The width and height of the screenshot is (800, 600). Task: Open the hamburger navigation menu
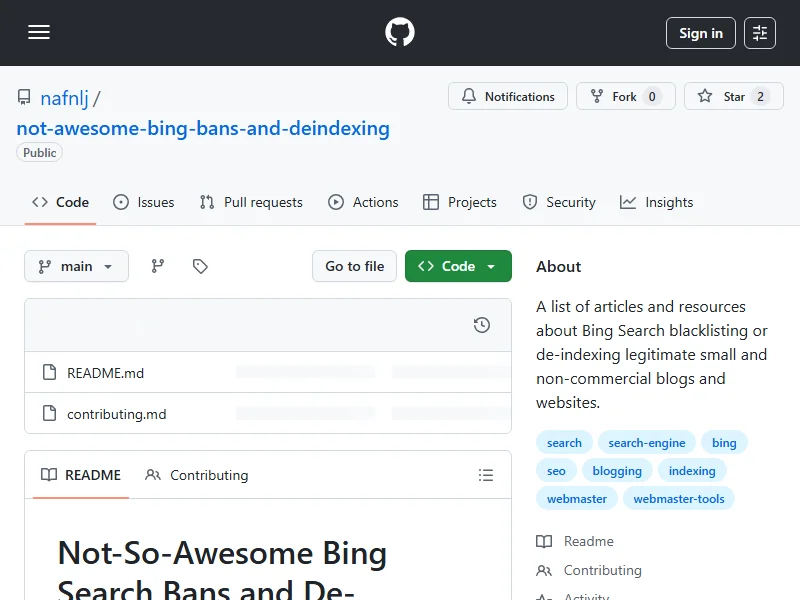pyautogui.click(x=39, y=33)
